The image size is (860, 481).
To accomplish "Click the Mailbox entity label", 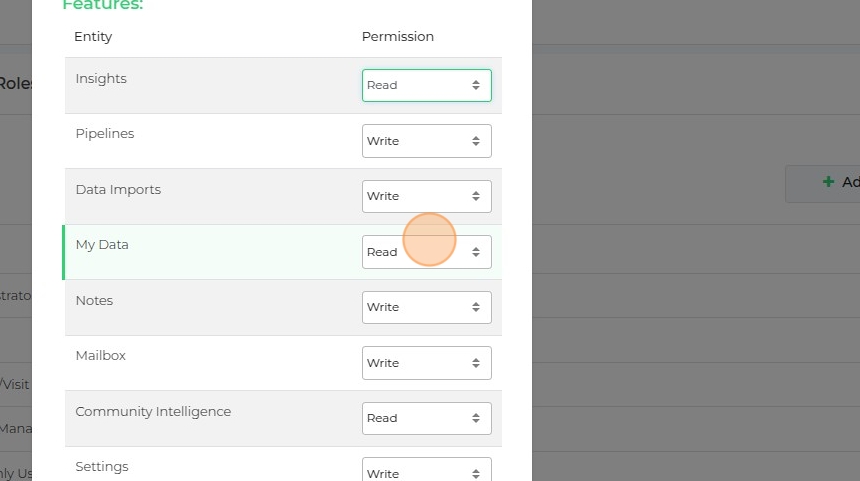I will [x=101, y=356].
